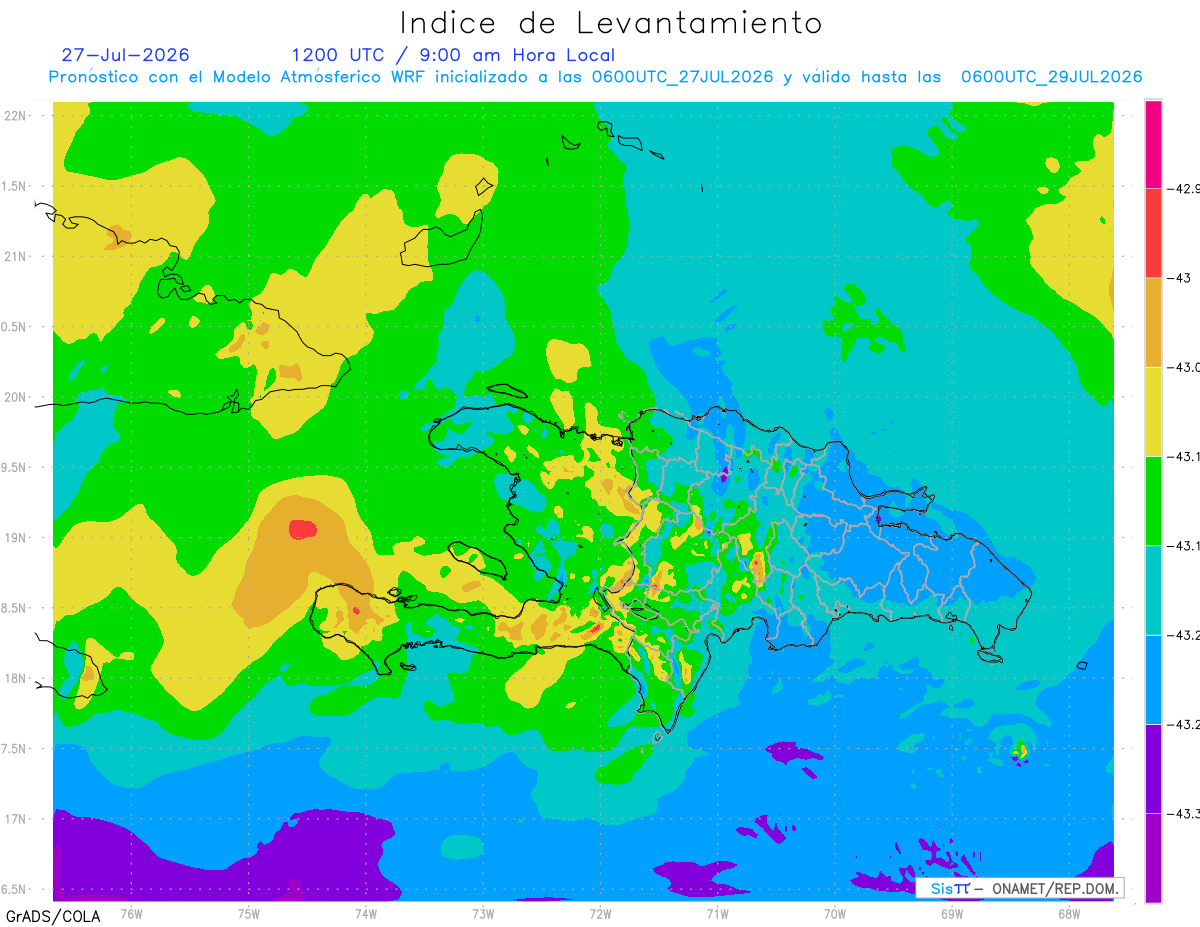The image size is (1200, 927).
Task: Click the '8.5N' latitude label
Action: coord(14,608)
